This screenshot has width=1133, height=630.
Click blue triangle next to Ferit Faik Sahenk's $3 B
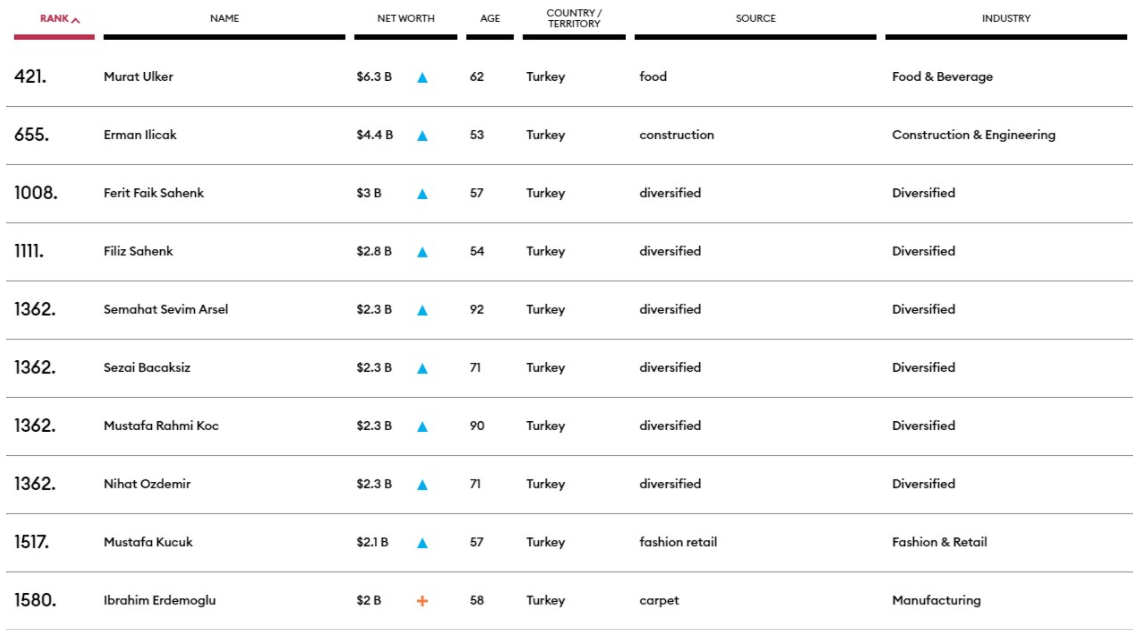pos(422,194)
